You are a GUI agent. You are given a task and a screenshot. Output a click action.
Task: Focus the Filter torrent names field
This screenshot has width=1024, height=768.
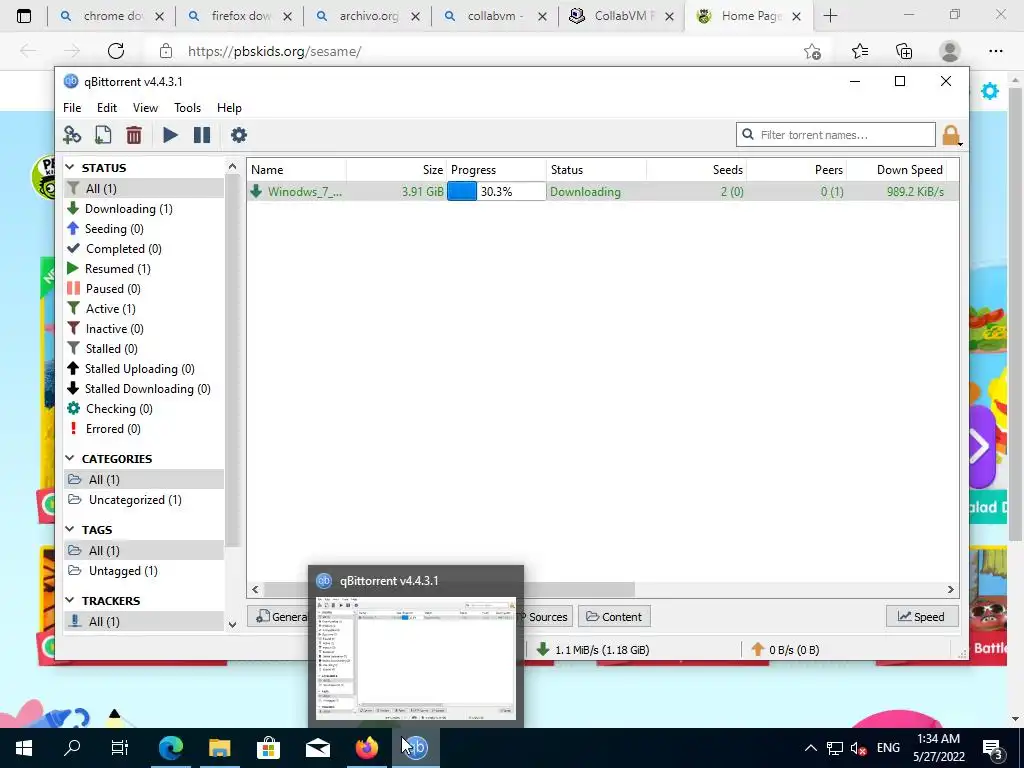pos(835,135)
